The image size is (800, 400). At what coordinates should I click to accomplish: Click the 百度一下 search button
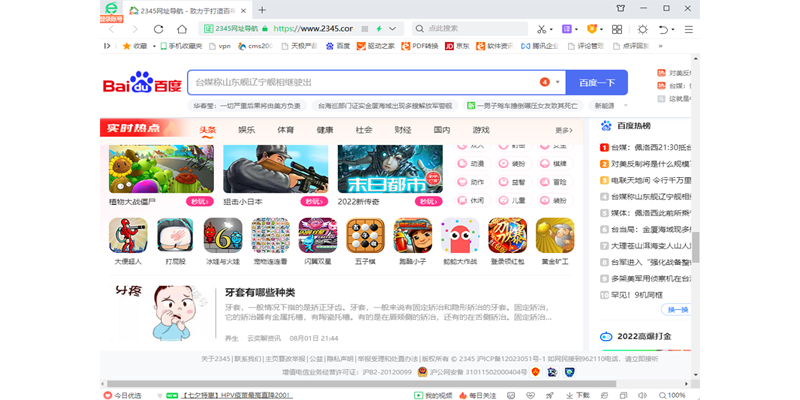coord(597,82)
